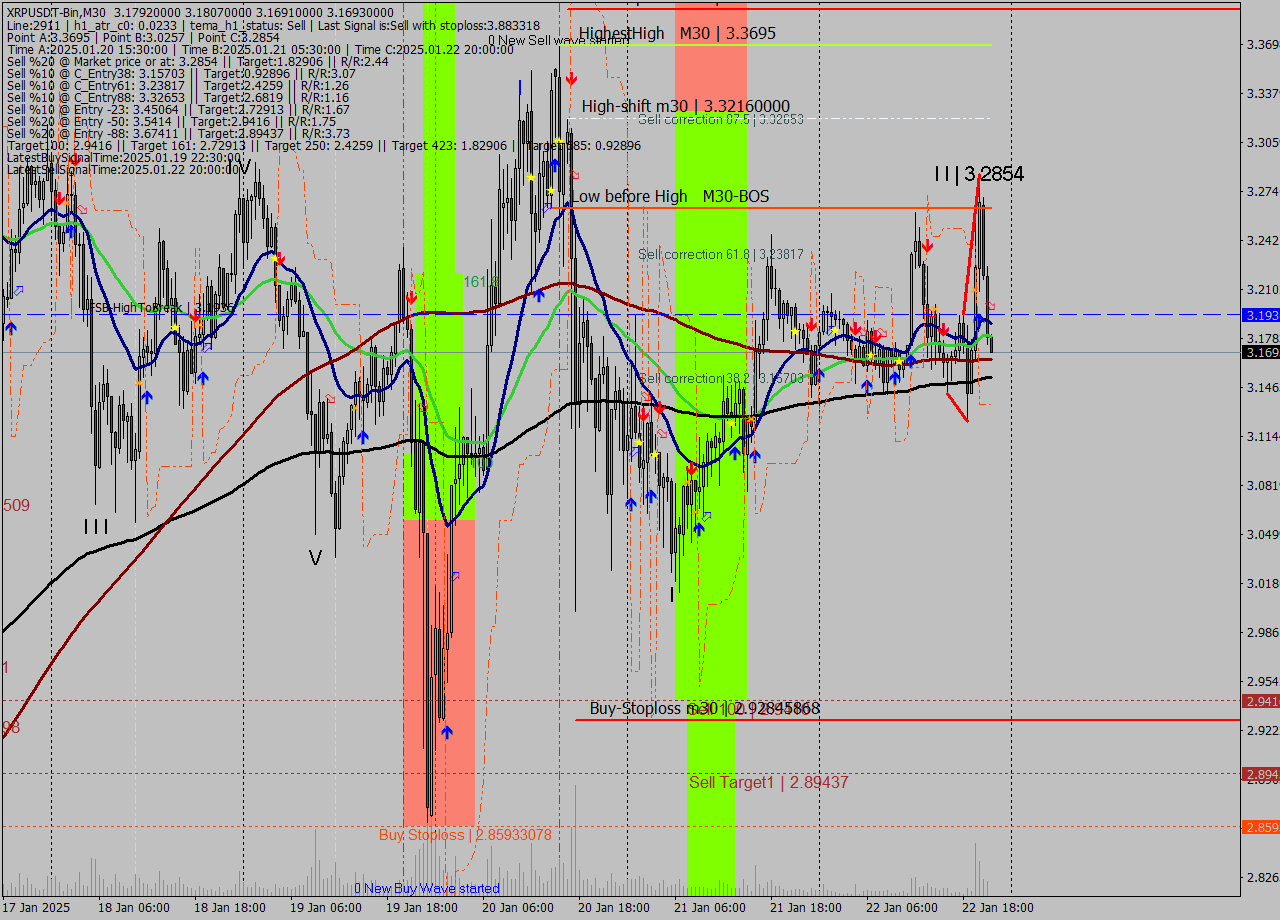The width and height of the screenshot is (1280, 920).
Task: Click '21 Jan 18:00' on the time axis
Action: 806,908
